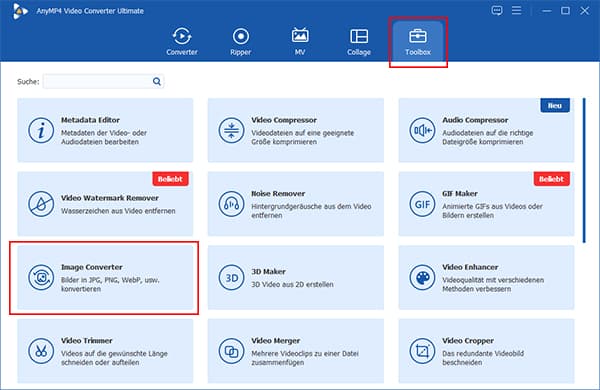This screenshot has height=390, width=600.
Task: Open Metadata Editor tool title
Action: [90, 120]
